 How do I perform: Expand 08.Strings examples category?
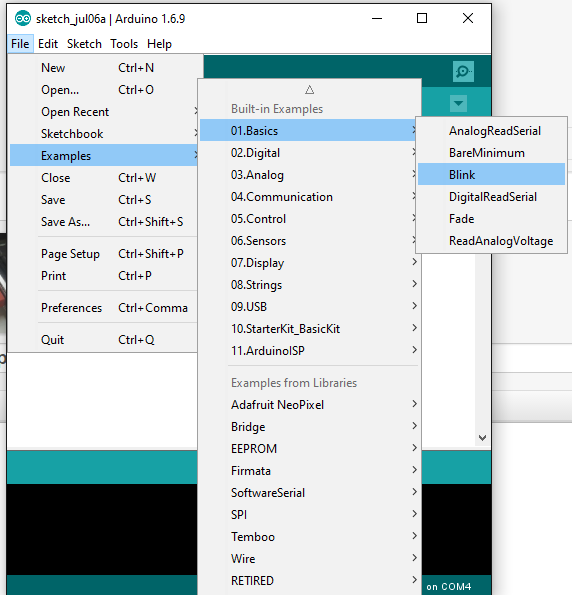pos(309,285)
